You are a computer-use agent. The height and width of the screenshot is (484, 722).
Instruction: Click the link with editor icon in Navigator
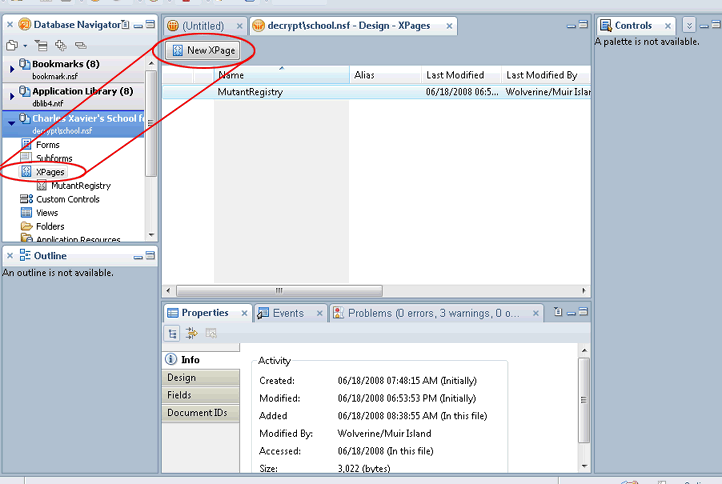(81, 45)
